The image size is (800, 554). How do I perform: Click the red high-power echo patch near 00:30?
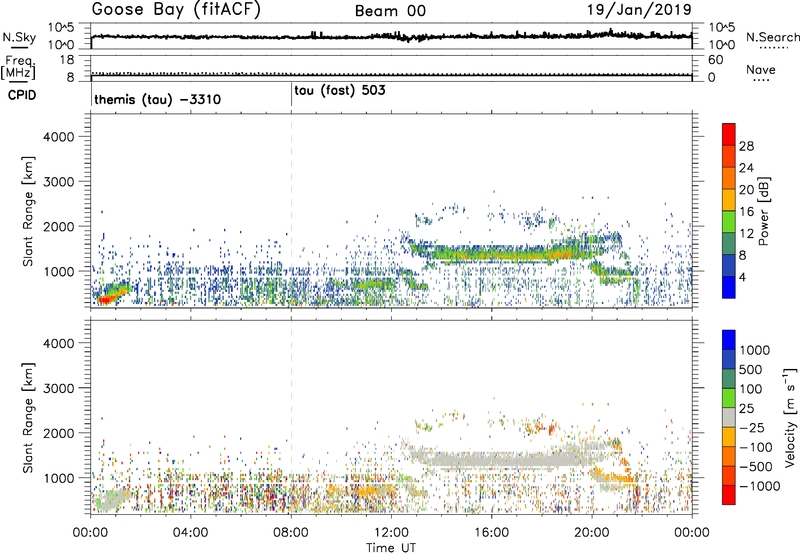pyautogui.click(x=106, y=299)
